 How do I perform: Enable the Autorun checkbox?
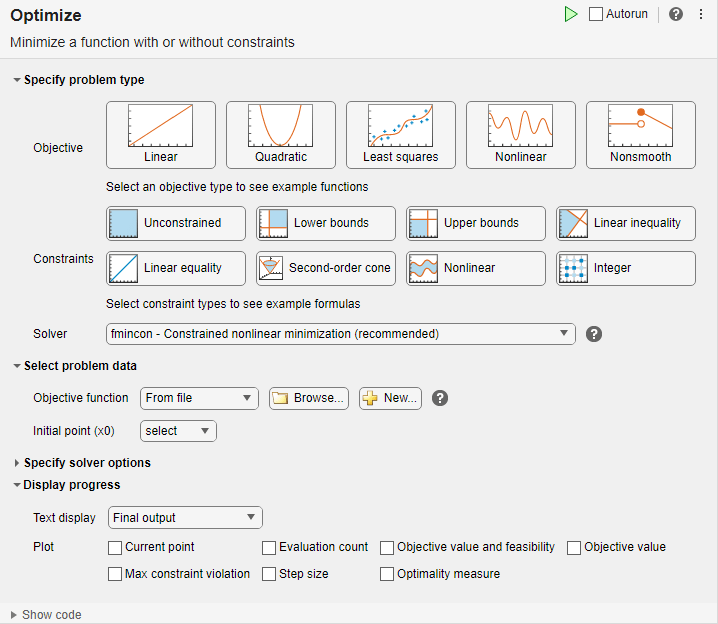(597, 14)
